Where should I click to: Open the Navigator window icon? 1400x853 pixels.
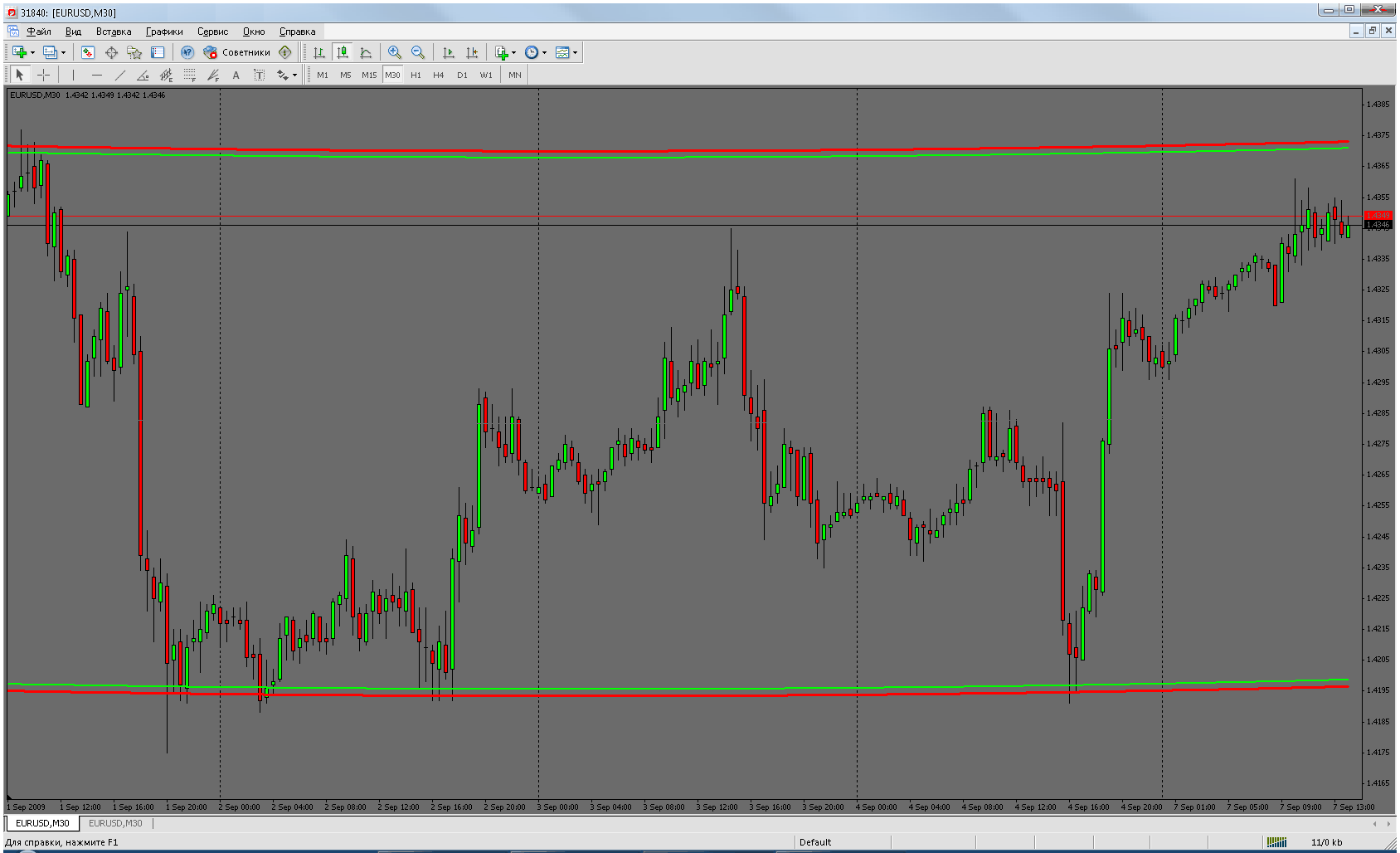[134, 52]
